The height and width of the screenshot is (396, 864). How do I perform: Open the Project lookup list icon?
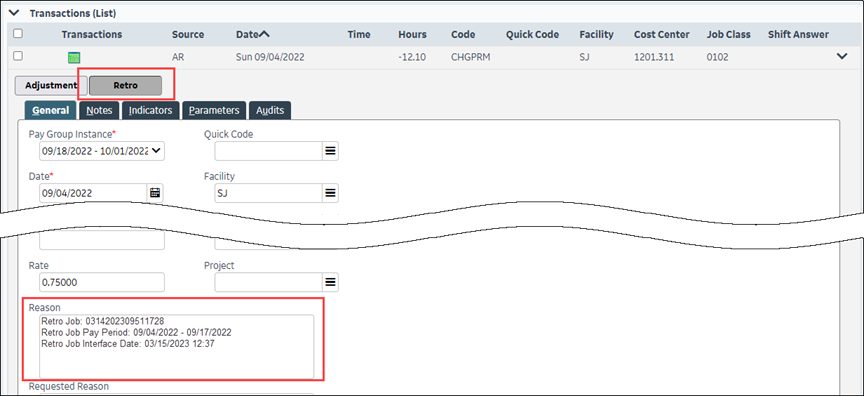(x=330, y=282)
